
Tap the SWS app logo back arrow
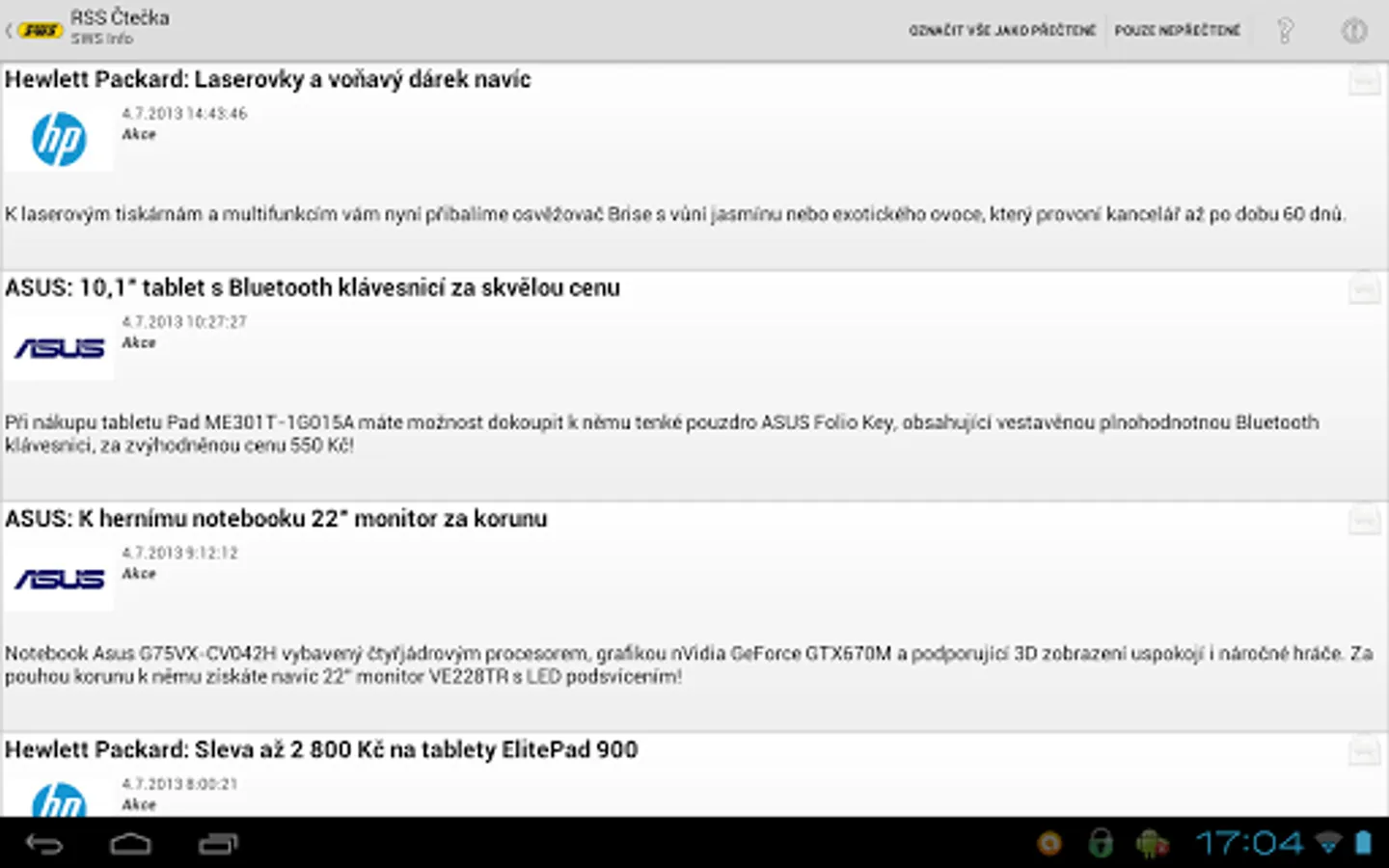point(34,31)
